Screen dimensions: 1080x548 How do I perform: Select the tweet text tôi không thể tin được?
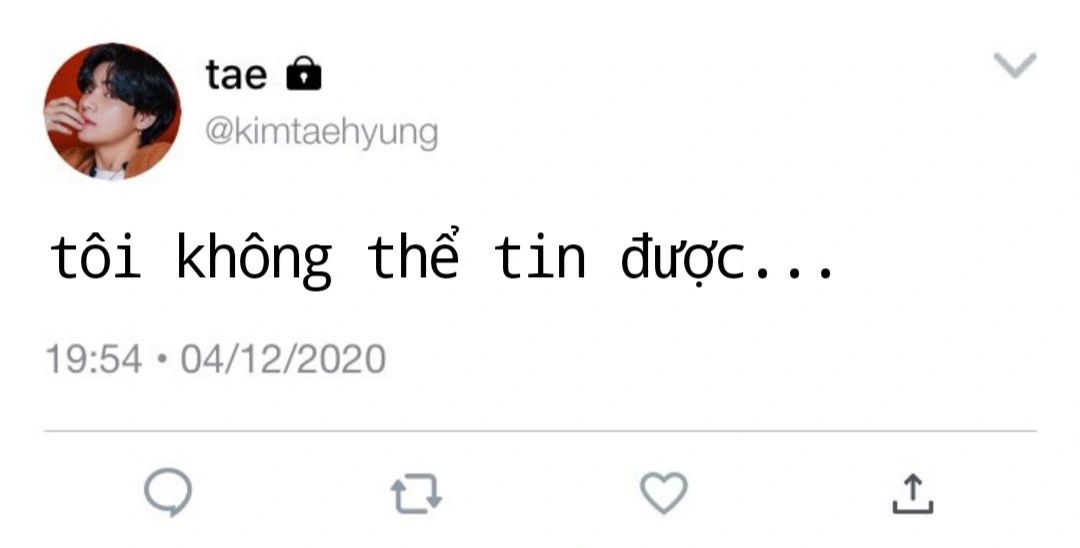pyautogui.click(x=442, y=258)
